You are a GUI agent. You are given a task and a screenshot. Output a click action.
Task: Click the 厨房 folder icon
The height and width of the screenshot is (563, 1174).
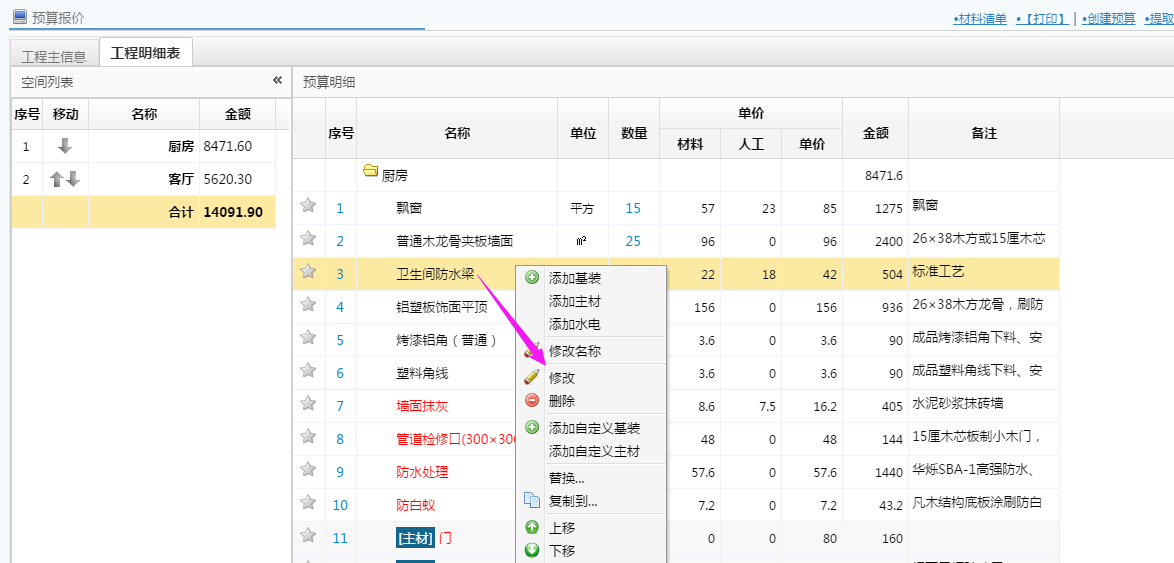pos(370,174)
